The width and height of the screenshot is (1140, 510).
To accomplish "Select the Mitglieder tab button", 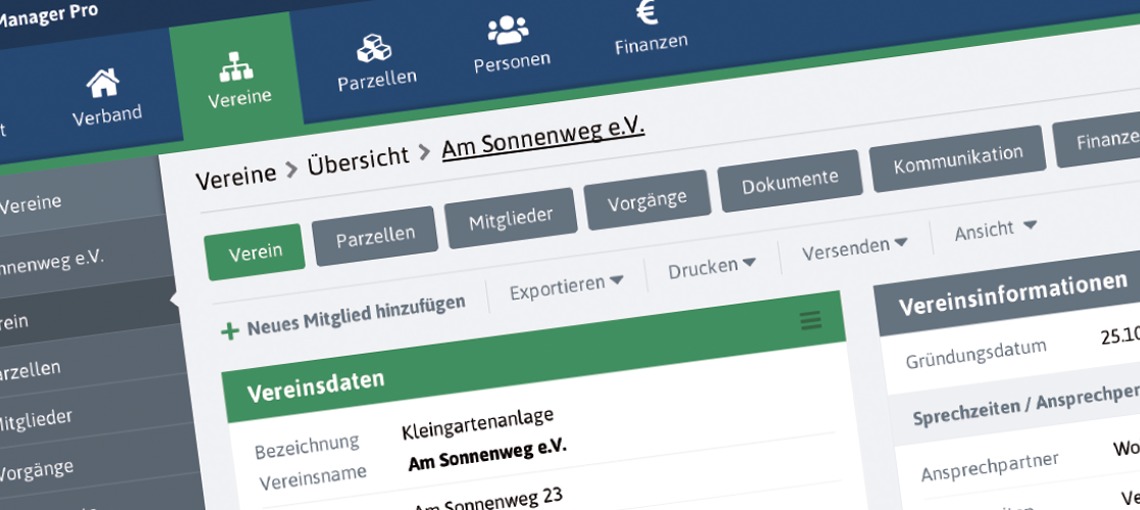I will tap(510, 218).
